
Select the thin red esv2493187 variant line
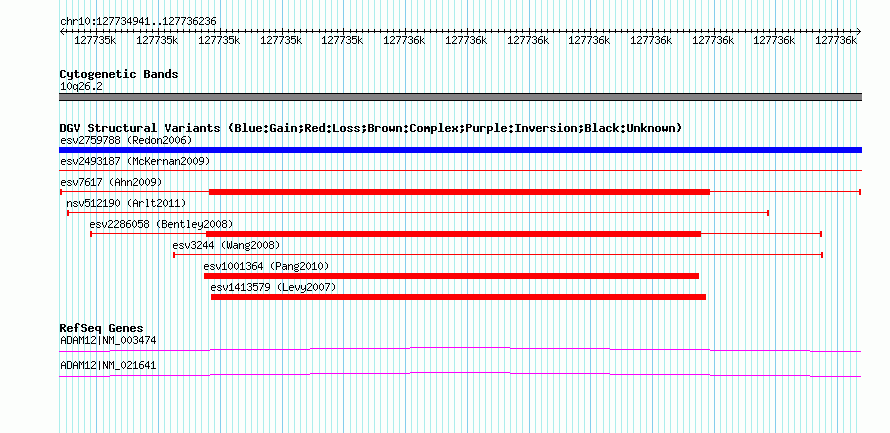(460, 170)
